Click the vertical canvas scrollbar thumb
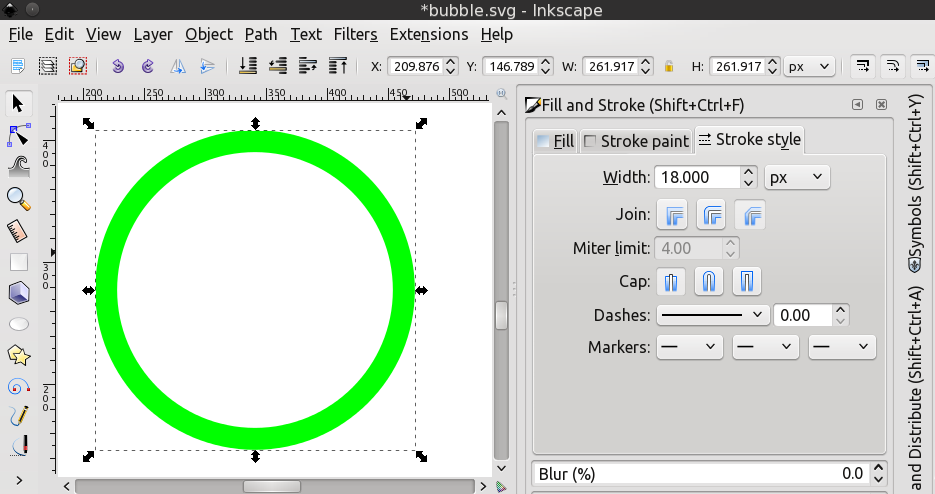 tap(501, 315)
